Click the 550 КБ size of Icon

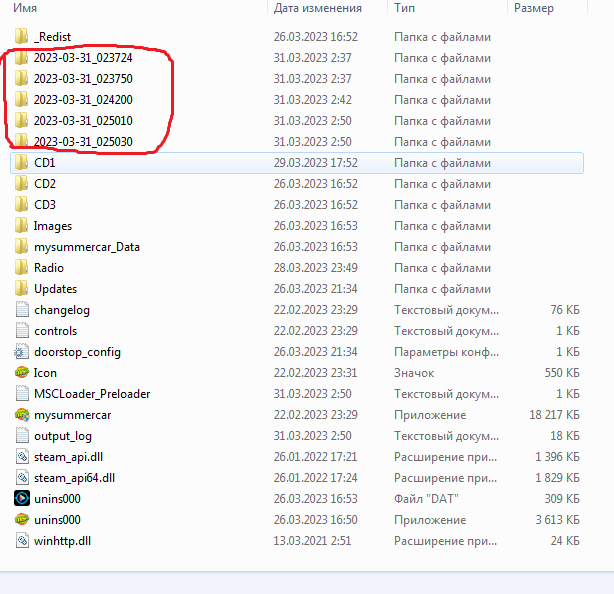tap(562, 372)
